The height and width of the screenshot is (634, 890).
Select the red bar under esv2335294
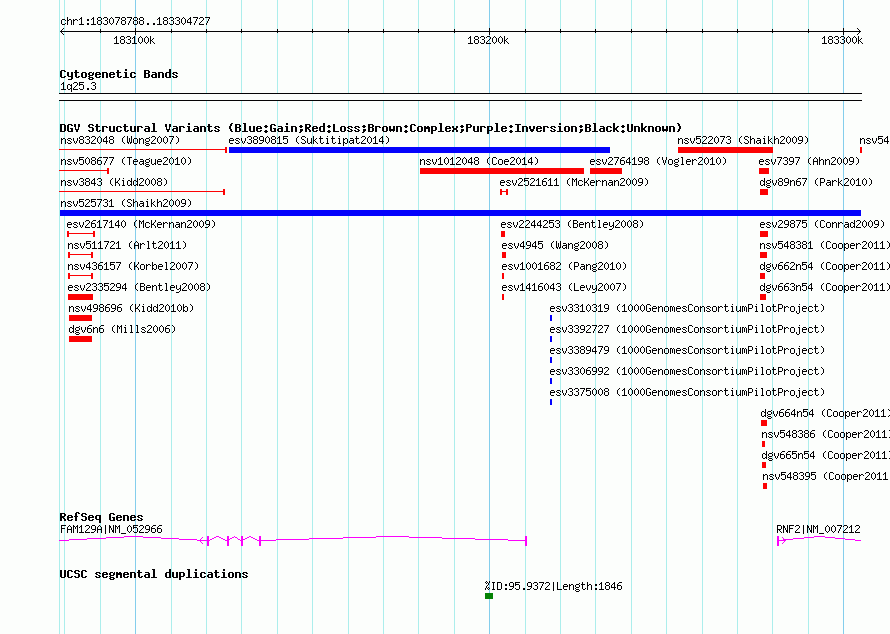tap(80, 297)
